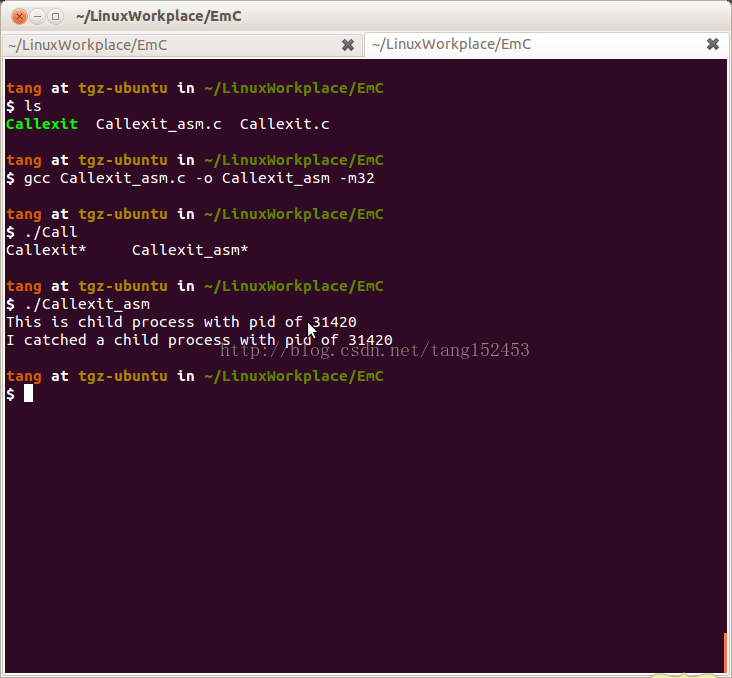This screenshot has height=678, width=732.
Task: Click Callexit.c in the ls output
Action: [x=284, y=124]
